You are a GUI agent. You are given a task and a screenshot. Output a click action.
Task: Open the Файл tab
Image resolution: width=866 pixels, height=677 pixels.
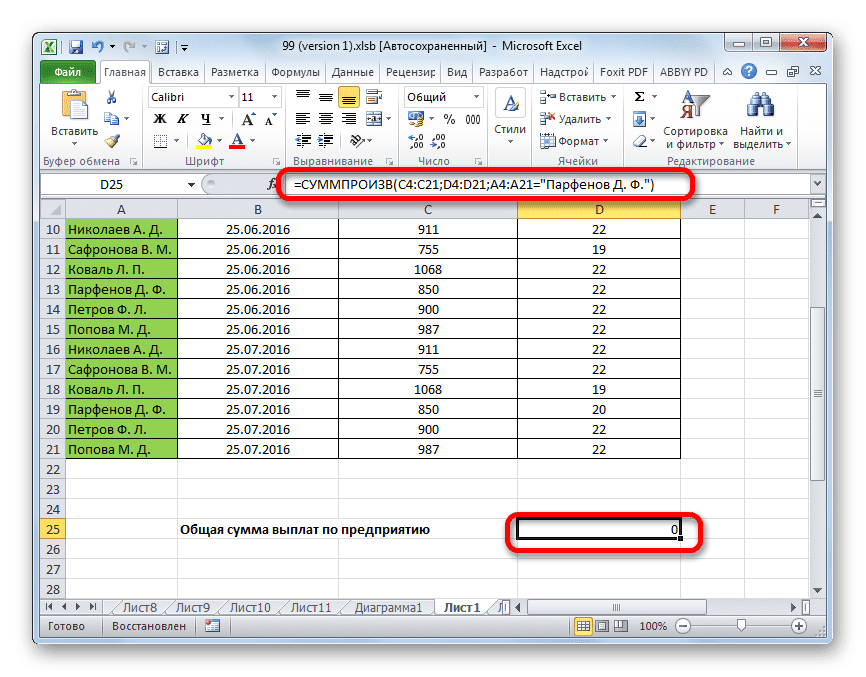click(x=67, y=72)
